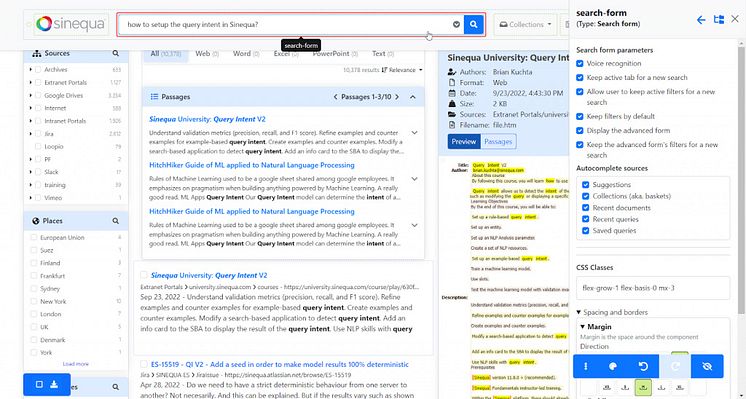746x399 pixels.
Task: Click the blue search magnifier button
Action: click(x=473, y=24)
